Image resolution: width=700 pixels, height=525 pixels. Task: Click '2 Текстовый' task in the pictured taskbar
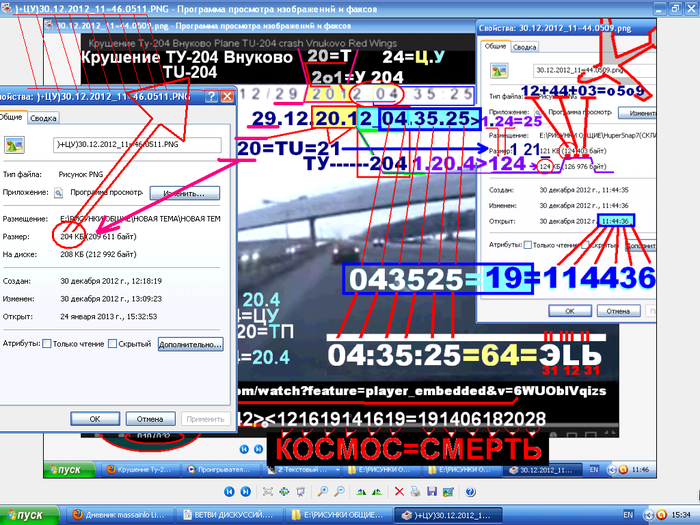302,470
